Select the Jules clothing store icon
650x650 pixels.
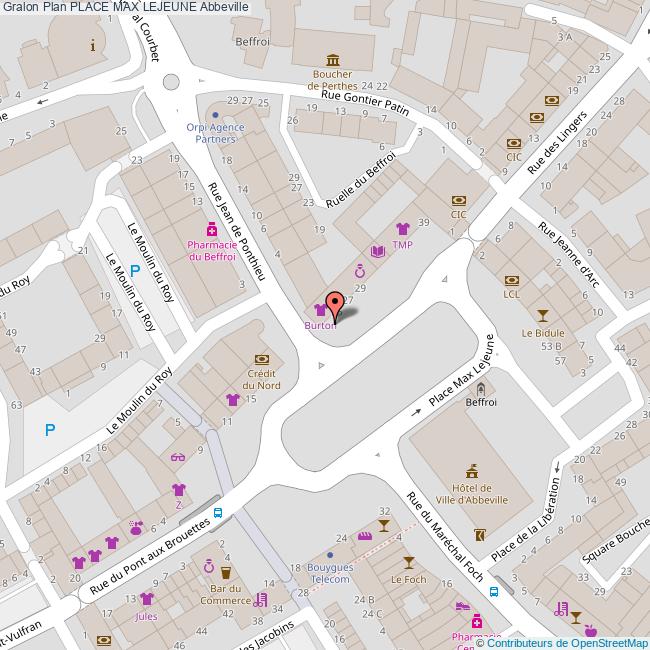point(146,599)
